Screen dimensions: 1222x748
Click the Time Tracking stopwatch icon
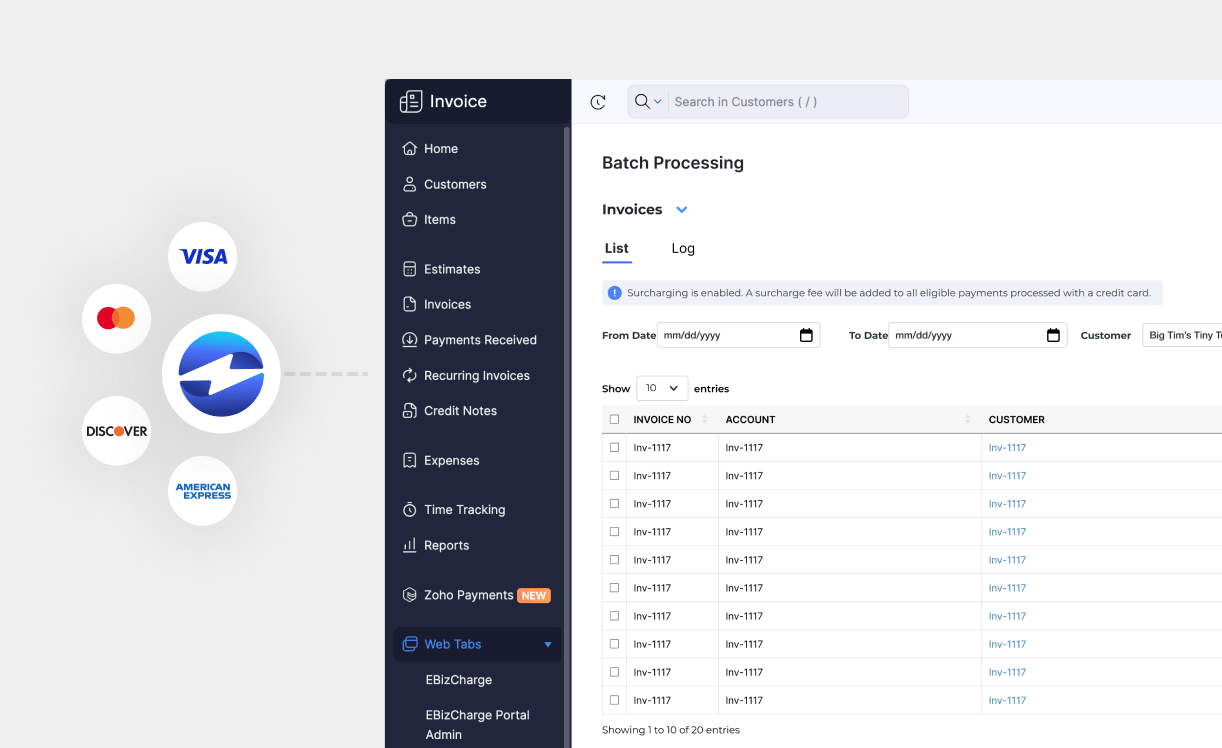(x=409, y=510)
